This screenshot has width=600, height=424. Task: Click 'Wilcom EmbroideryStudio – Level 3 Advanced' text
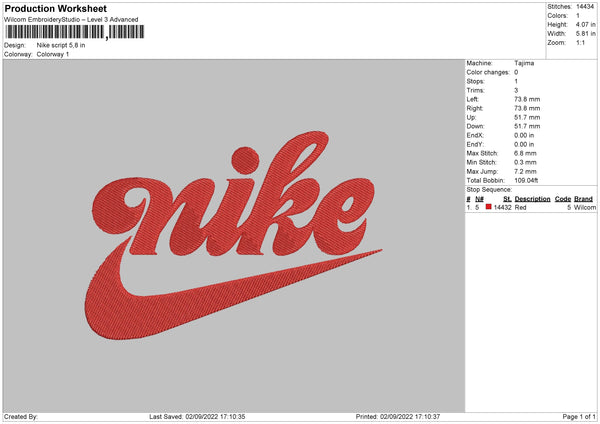[x=71, y=20]
